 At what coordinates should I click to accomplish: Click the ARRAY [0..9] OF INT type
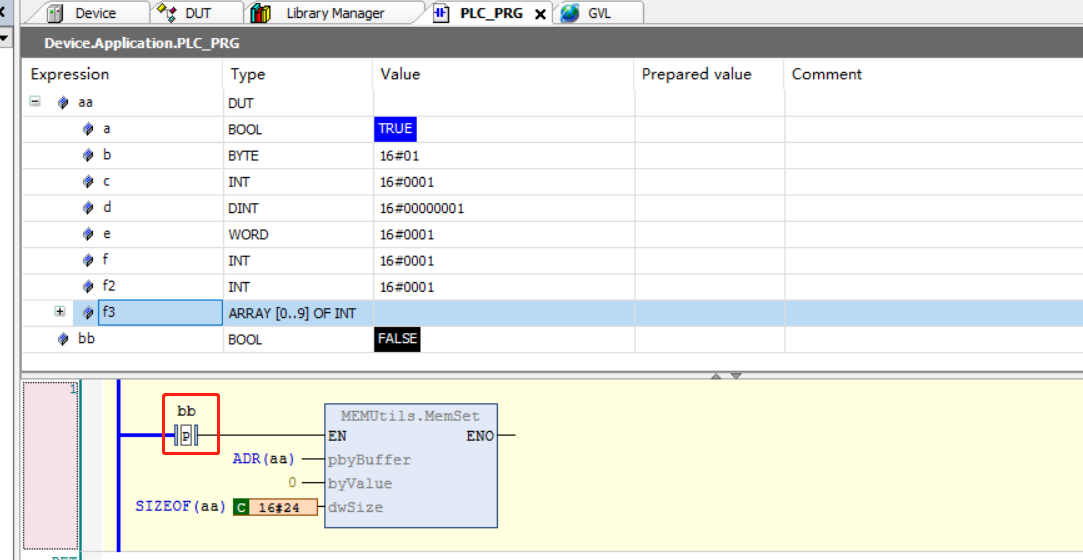pyautogui.click(x=292, y=313)
